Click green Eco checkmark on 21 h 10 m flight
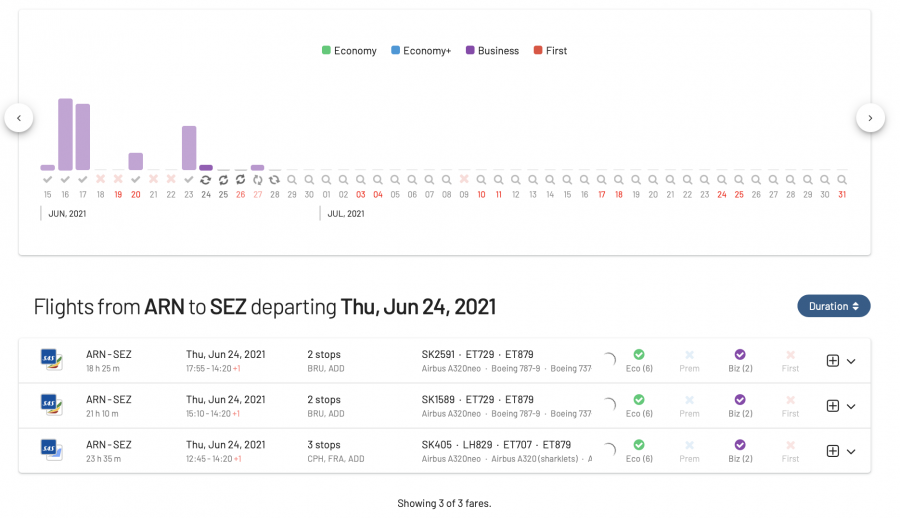 point(638,400)
